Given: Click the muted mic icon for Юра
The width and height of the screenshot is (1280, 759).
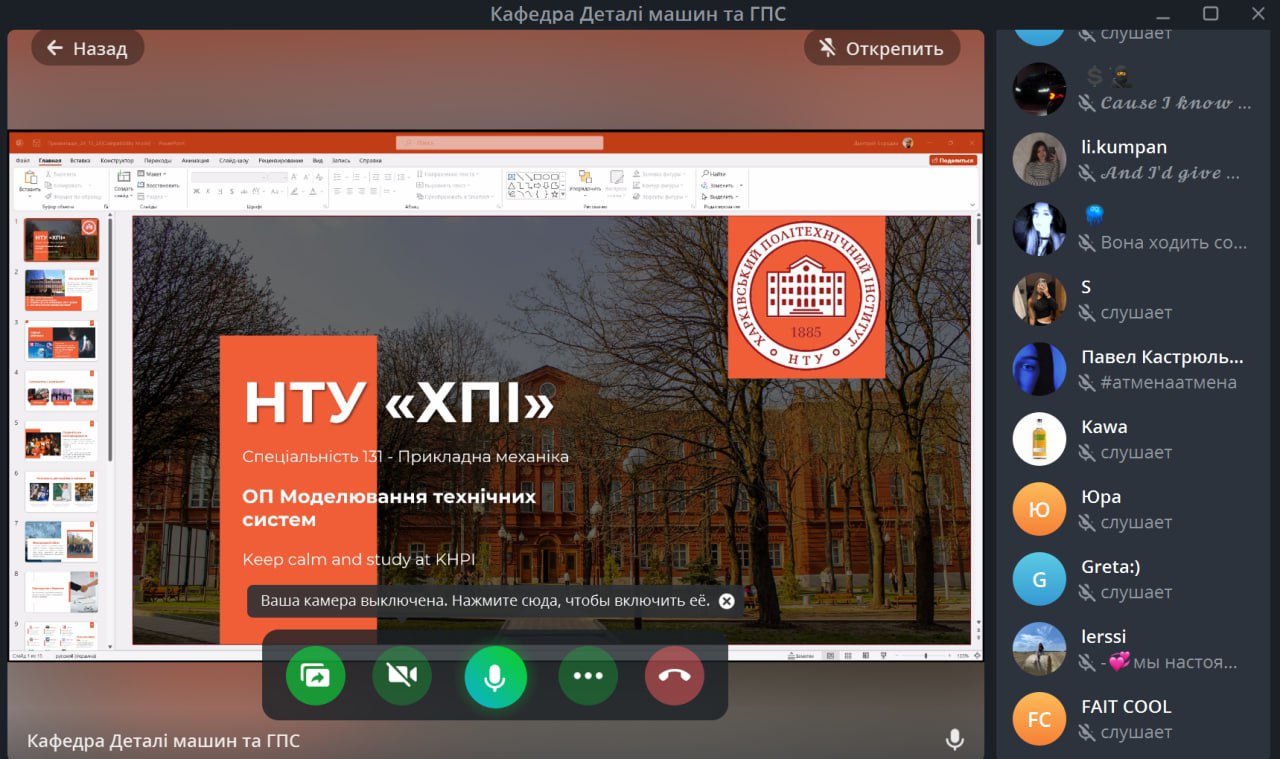Looking at the screenshot, I should (1087, 523).
